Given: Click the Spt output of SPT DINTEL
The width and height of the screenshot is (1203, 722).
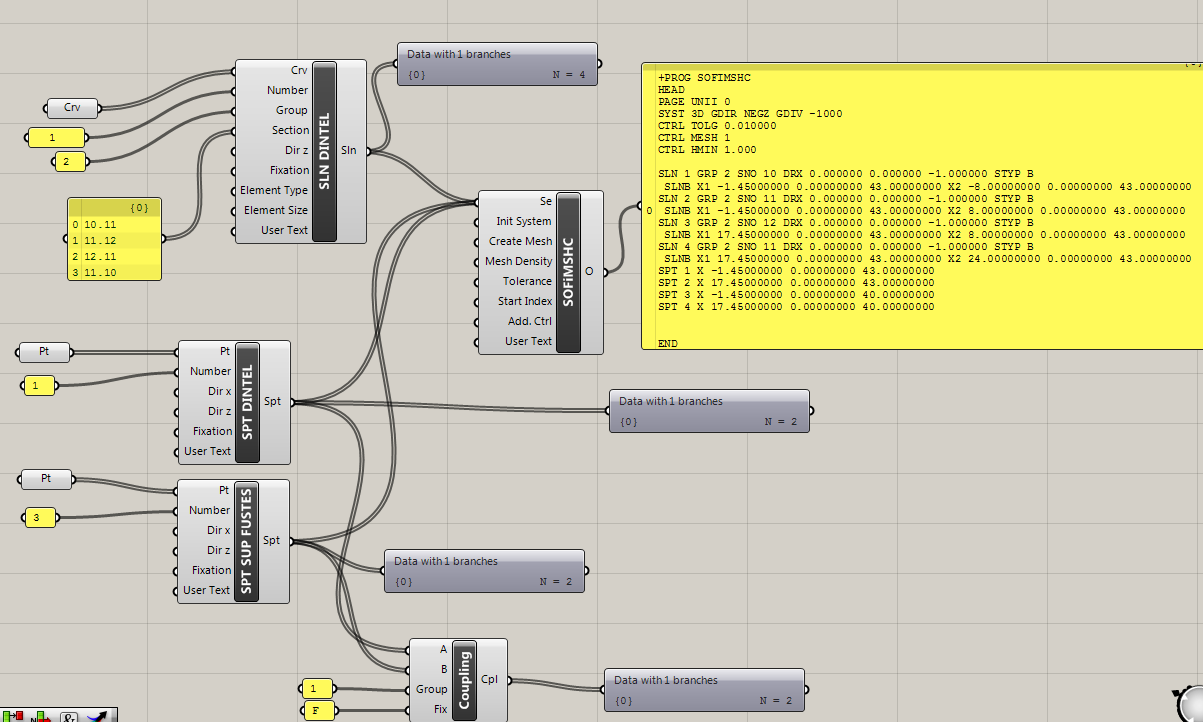Looking at the screenshot, I should (x=272, y=402).
